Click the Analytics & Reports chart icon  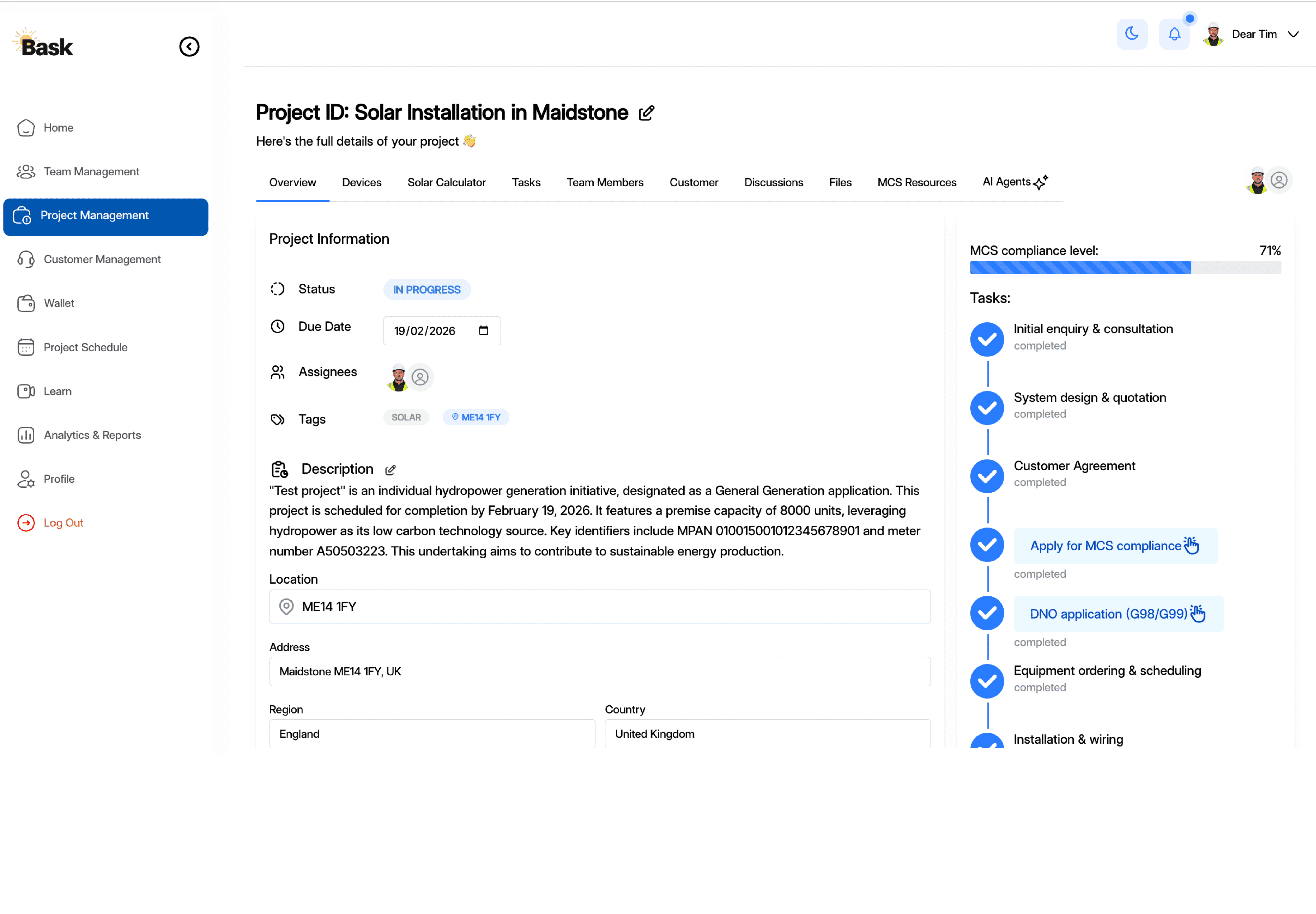[26, 435]
